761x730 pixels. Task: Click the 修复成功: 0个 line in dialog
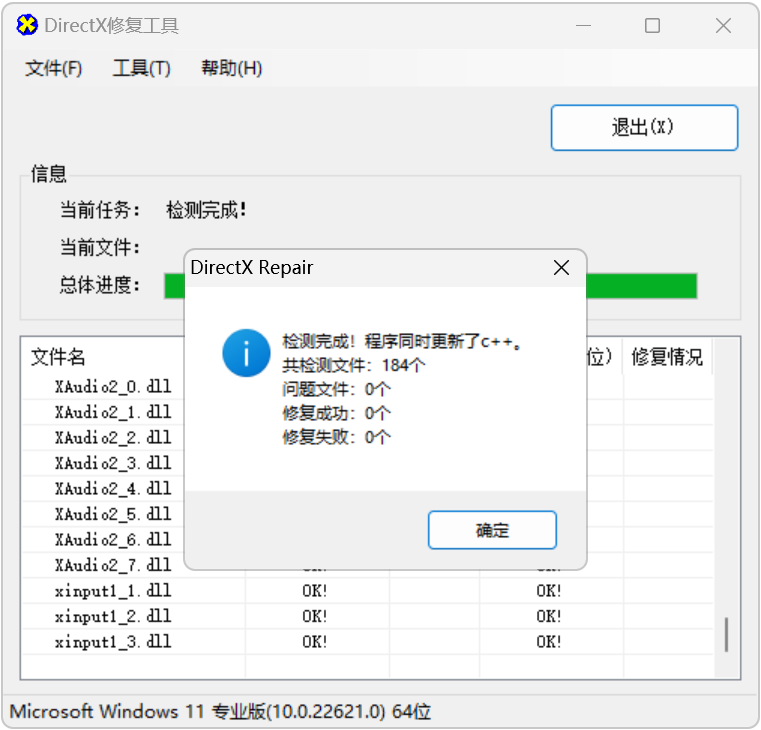pyautogui.click(x=336, y=413)
